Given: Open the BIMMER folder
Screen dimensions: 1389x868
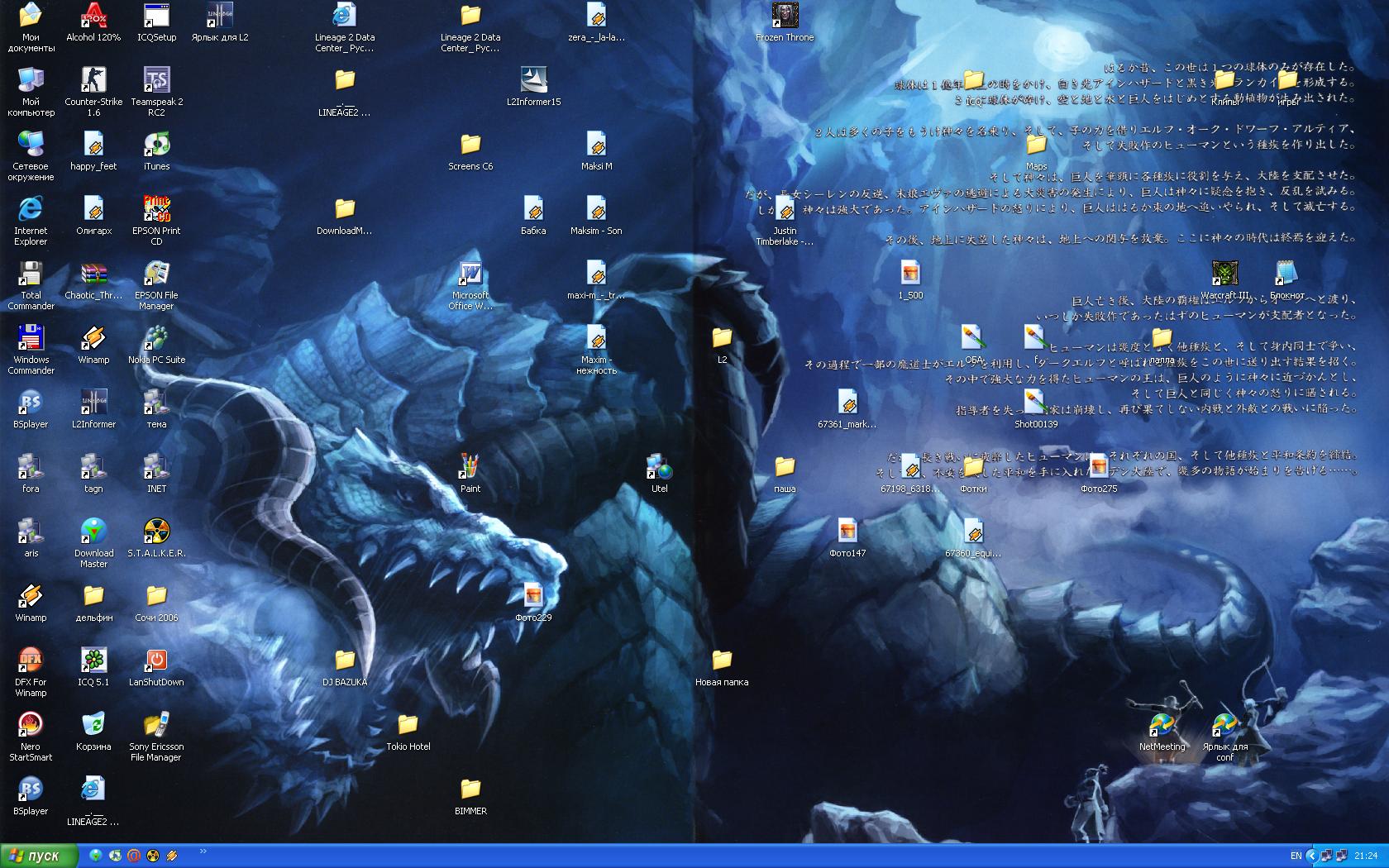Looking at the screenshot, I should [470, 796].
